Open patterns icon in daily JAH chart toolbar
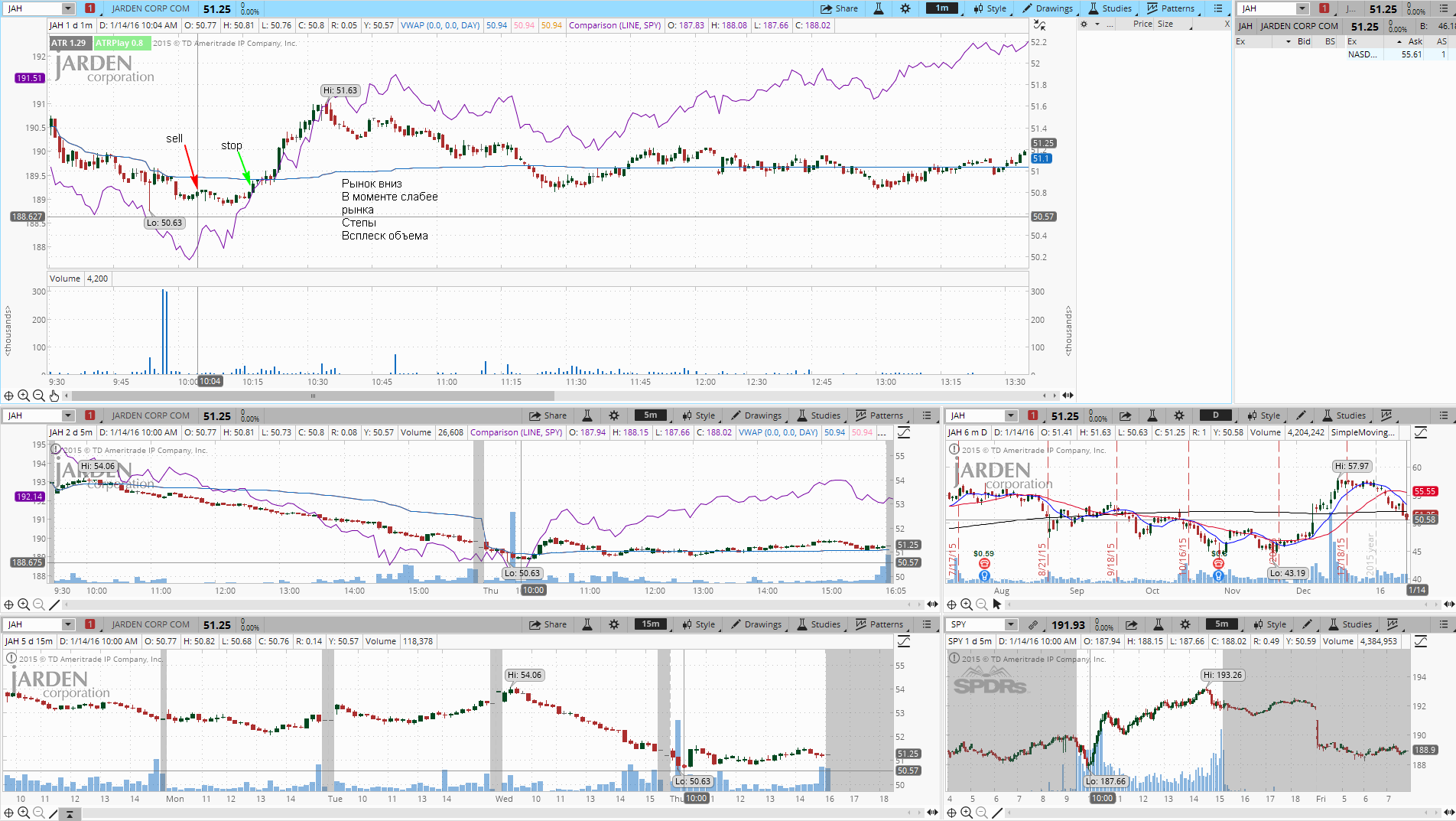This screenshot has width=1456, height=821. click(x=1386, y=415)
